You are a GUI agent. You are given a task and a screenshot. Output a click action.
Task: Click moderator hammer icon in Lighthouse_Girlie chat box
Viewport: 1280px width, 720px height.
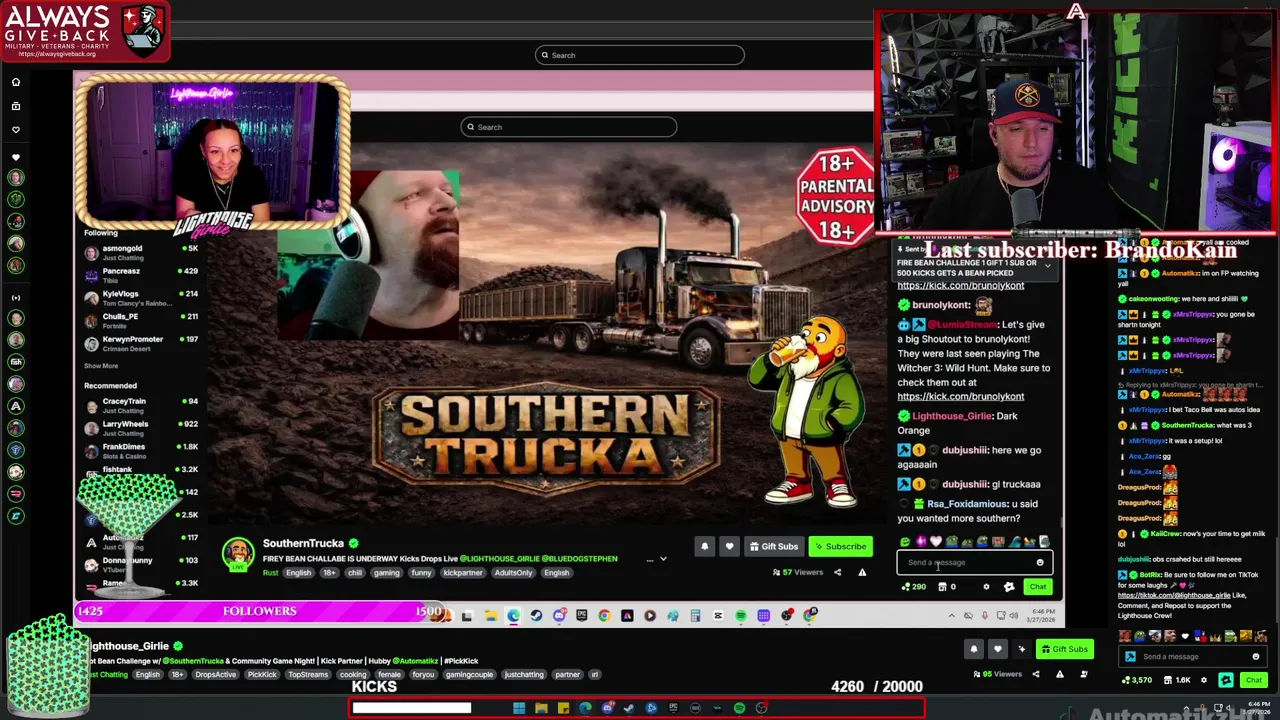1131,657
